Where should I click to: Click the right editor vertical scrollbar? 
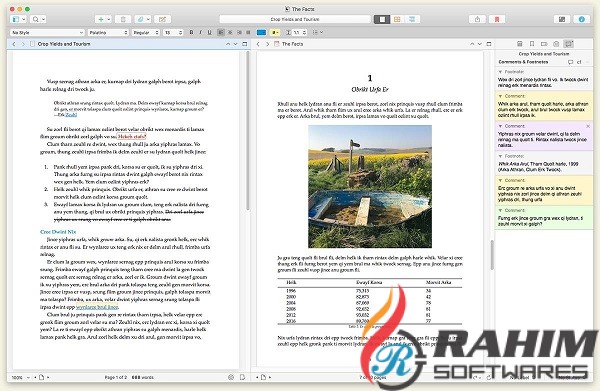click(x=492, y=255)
